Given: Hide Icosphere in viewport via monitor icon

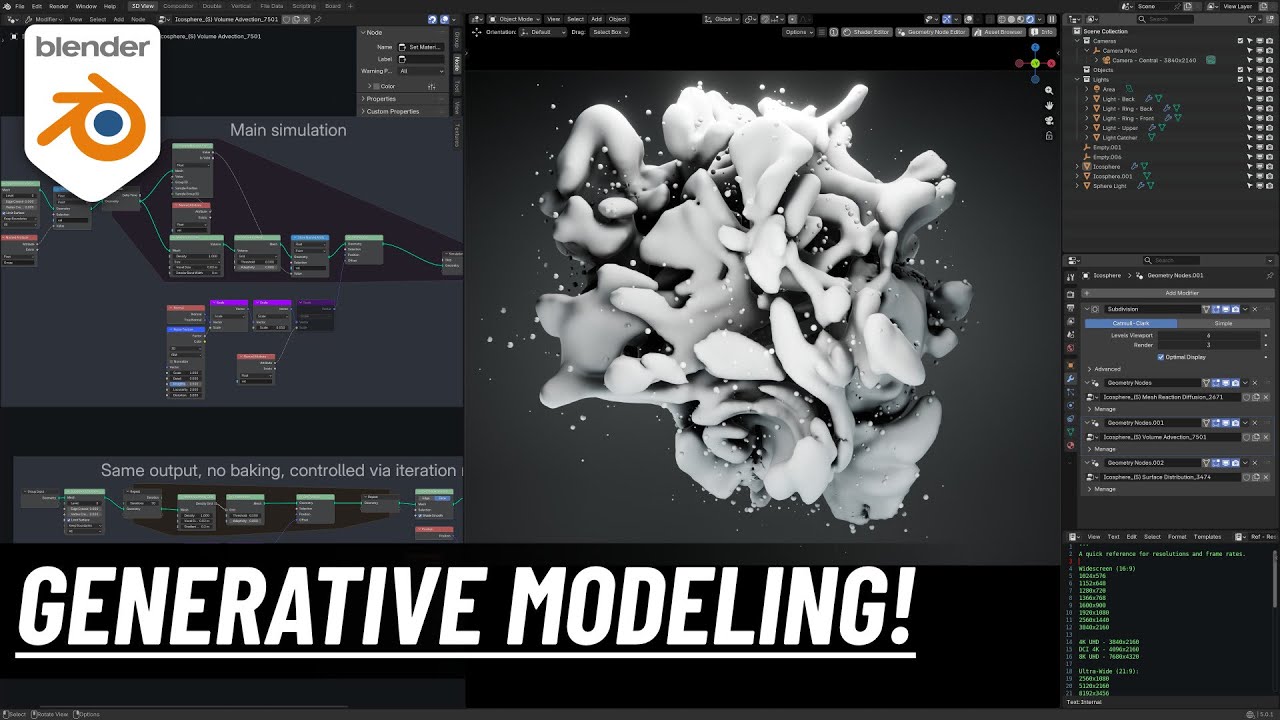Looking at the screenshot, I should (1260, 167).
